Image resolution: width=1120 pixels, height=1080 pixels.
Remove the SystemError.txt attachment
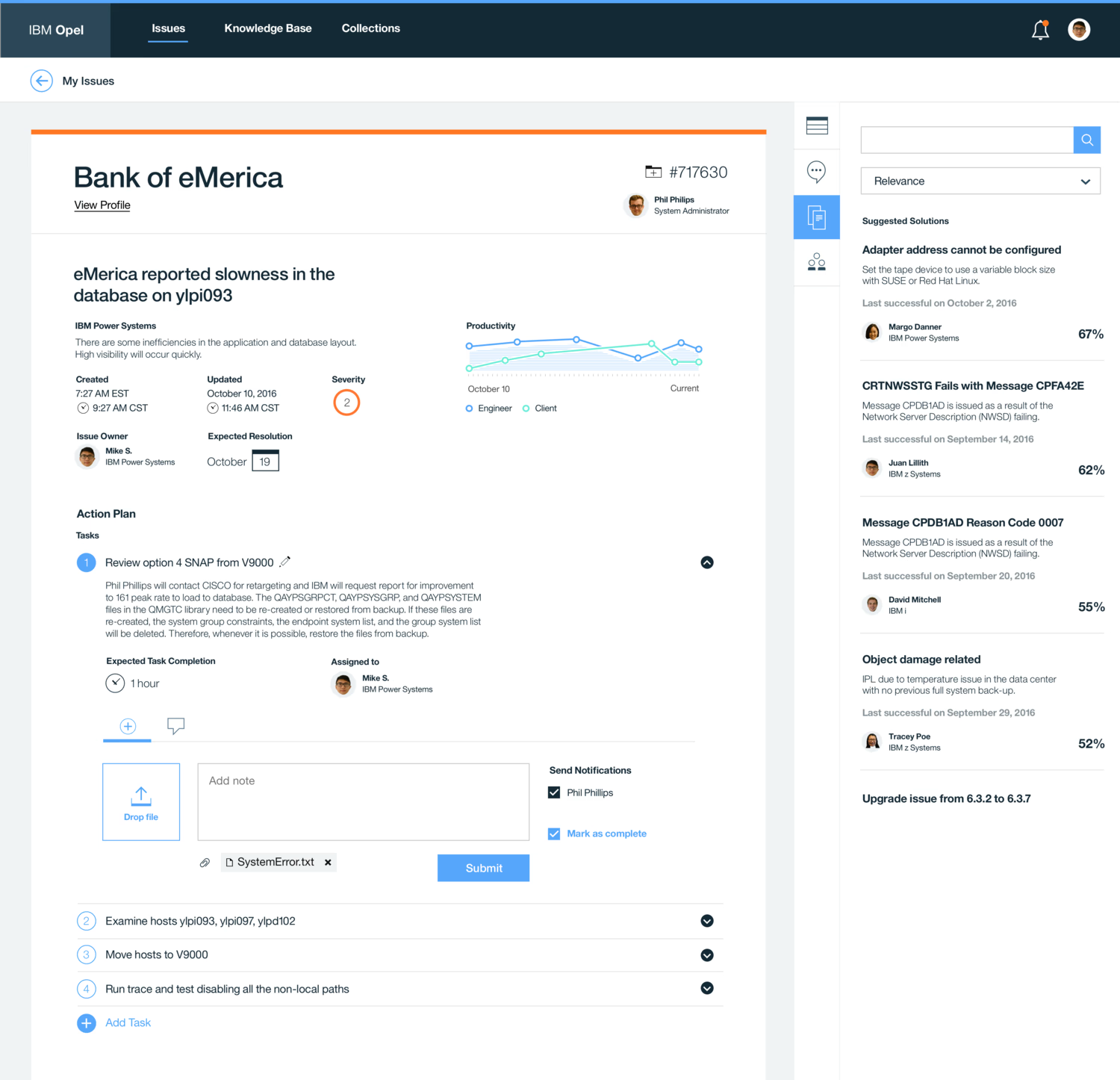328,863
